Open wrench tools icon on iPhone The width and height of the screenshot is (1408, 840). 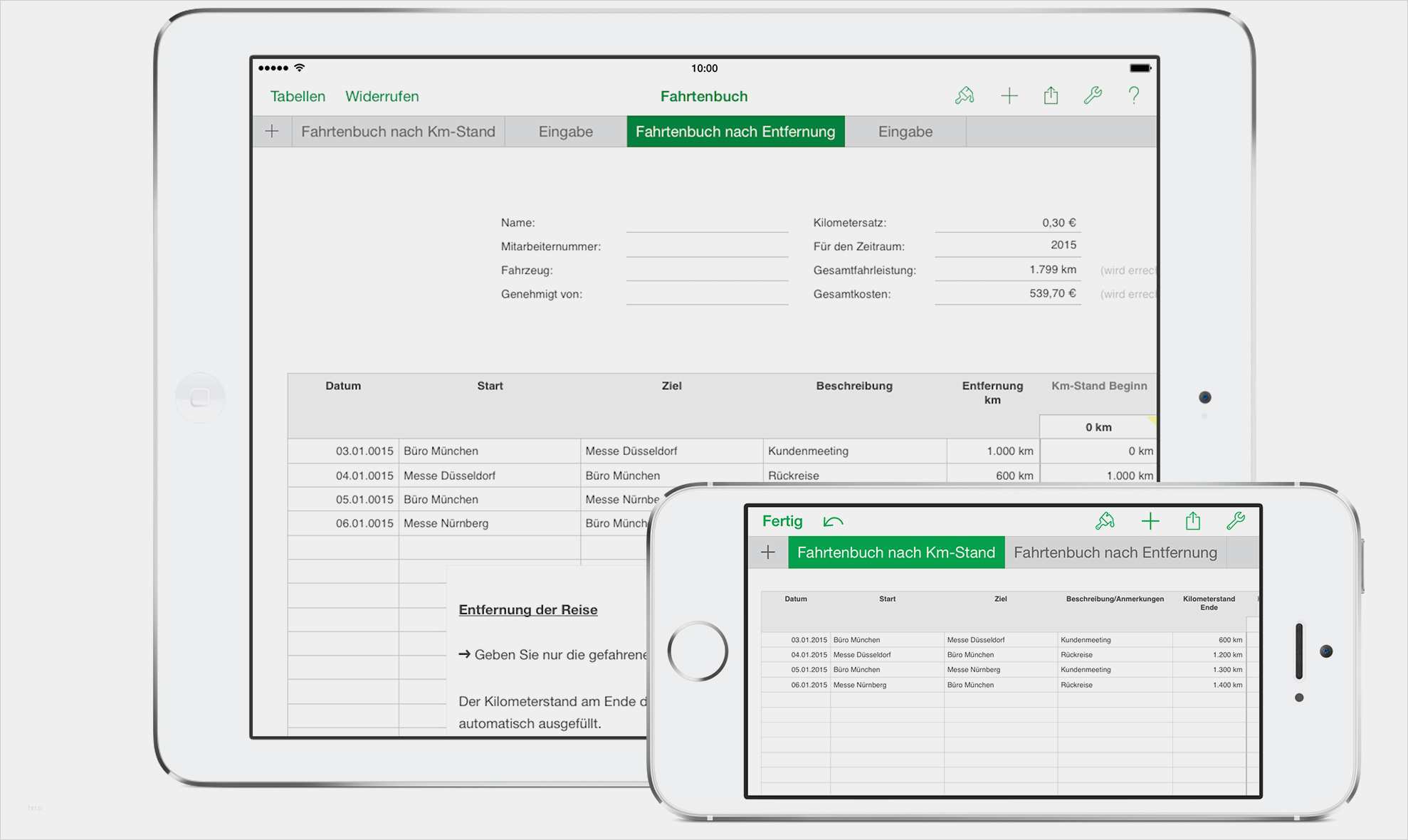(1236, 522)
